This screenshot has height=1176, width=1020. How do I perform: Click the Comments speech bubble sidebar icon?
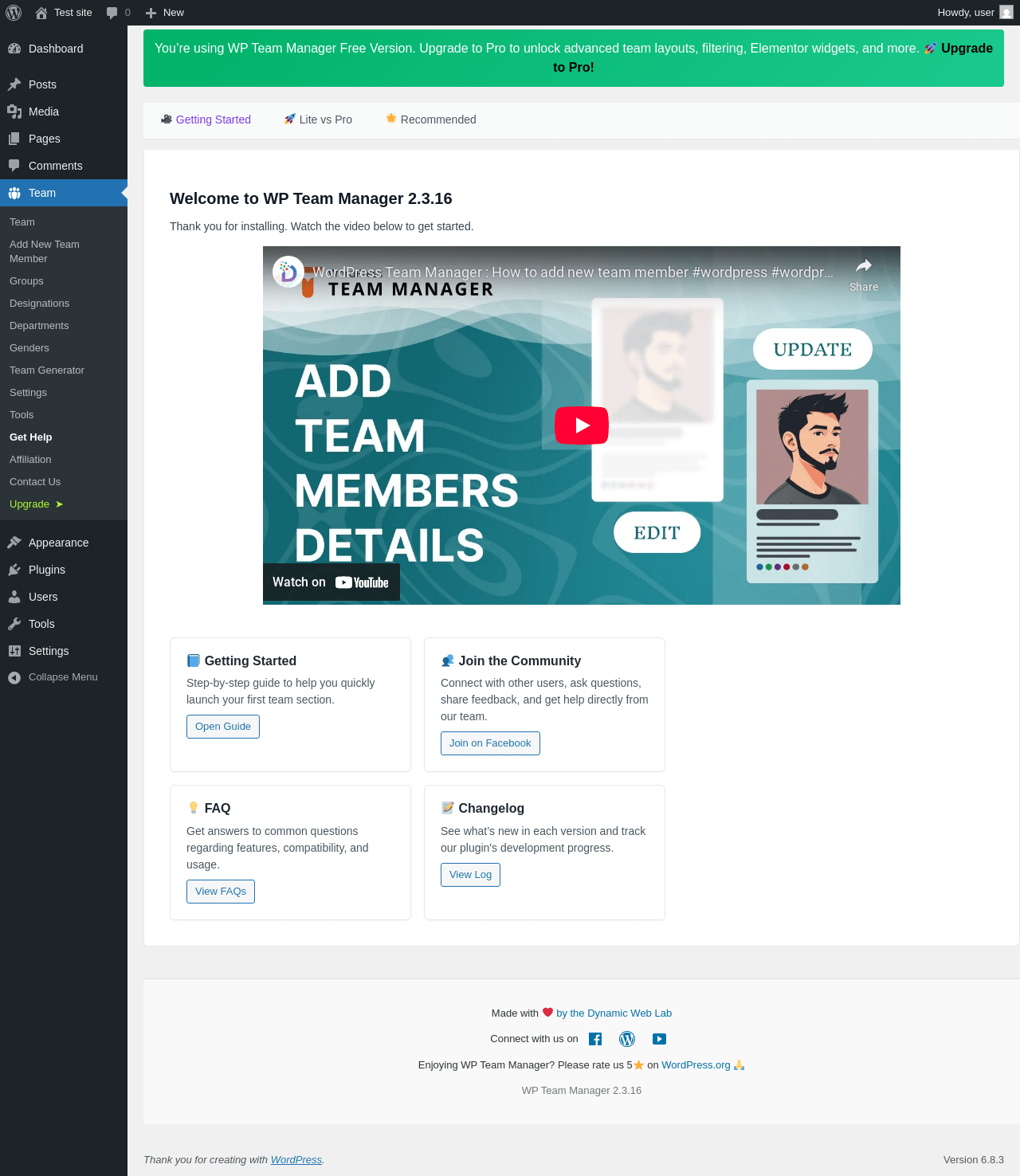[14, 166]
